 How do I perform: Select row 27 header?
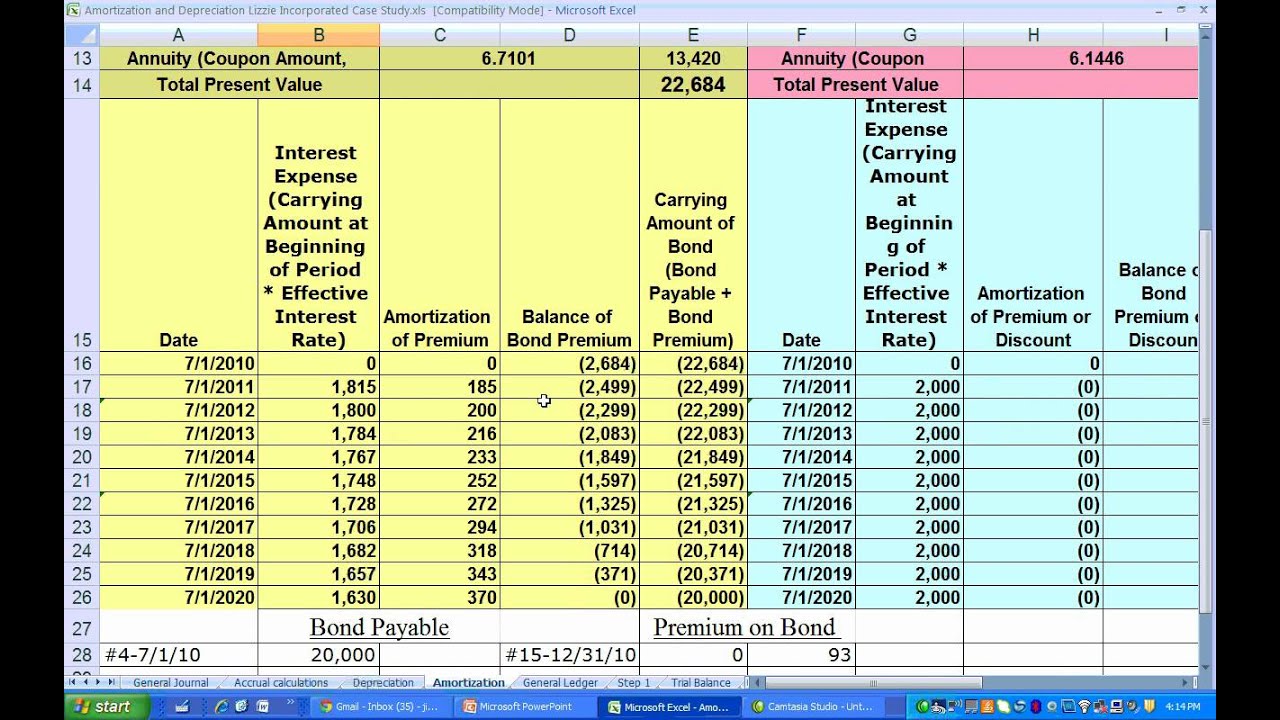point(82,628)
